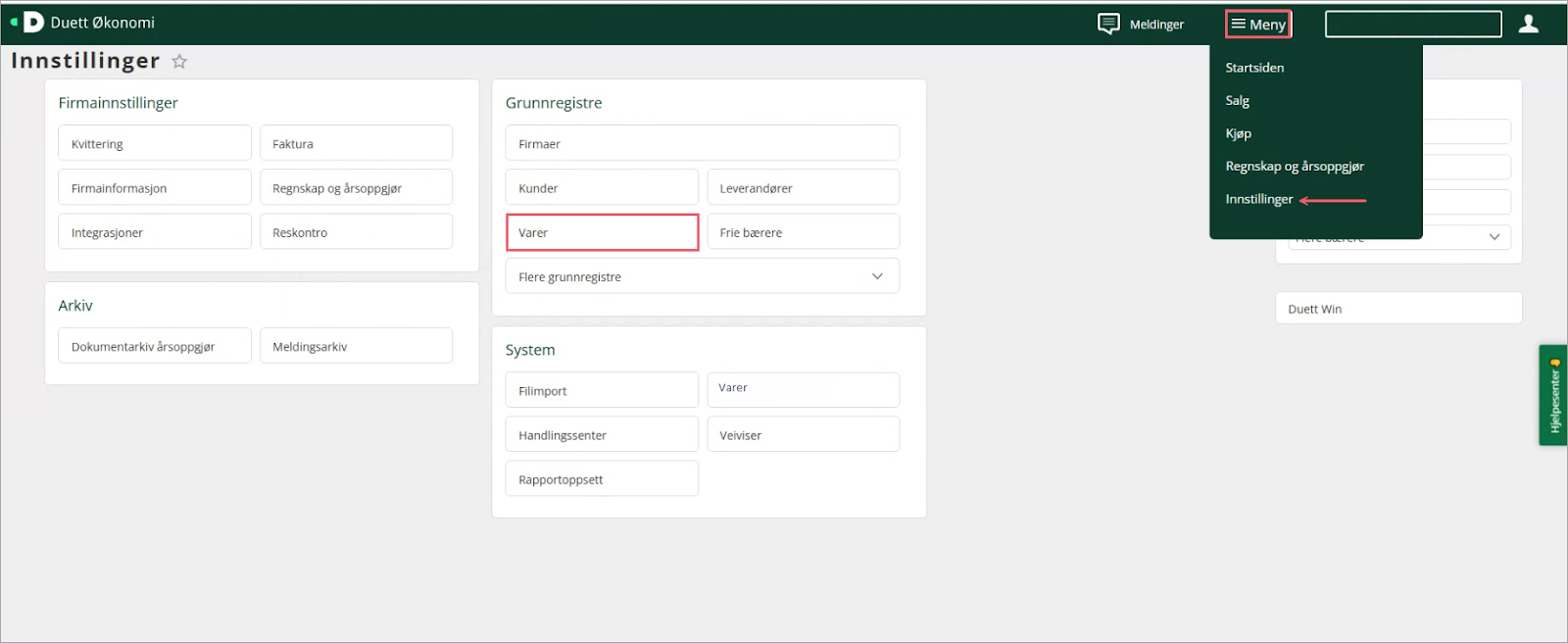Open Varer under System section
Image resolution: width=1568 pixels, height=643 pixels.
tap(804, 390)
